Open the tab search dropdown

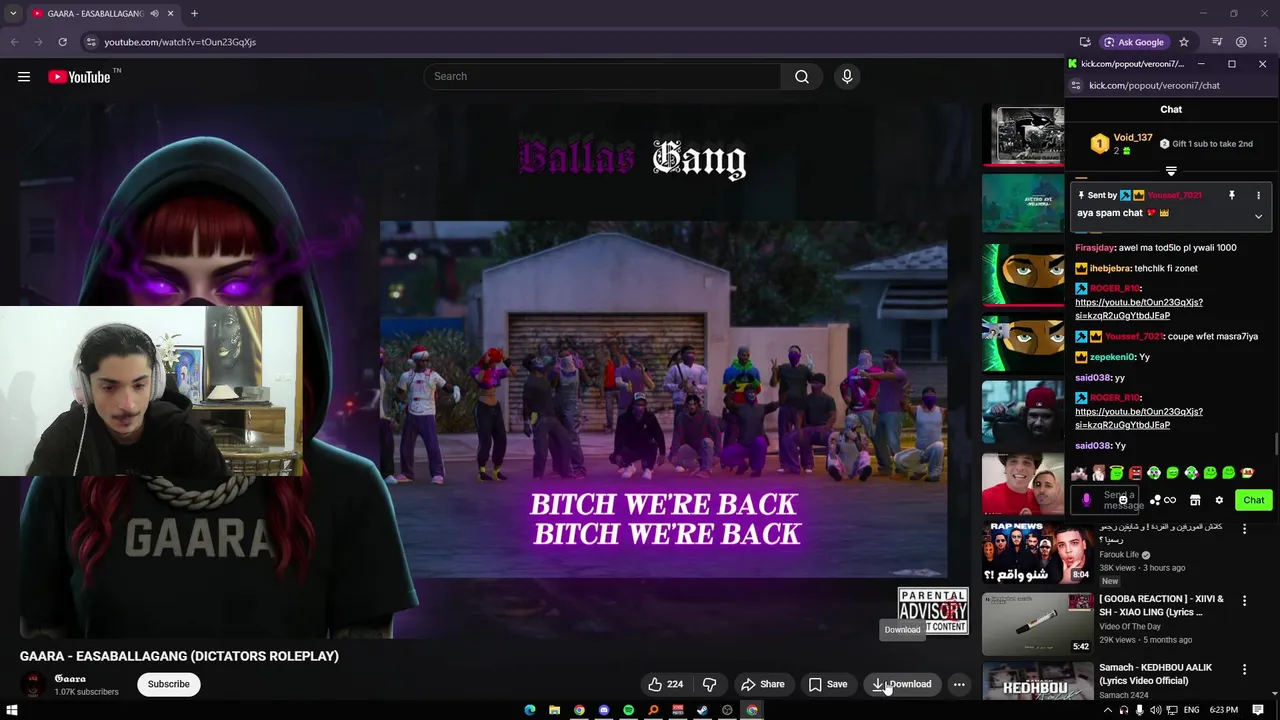pos(13,14)
